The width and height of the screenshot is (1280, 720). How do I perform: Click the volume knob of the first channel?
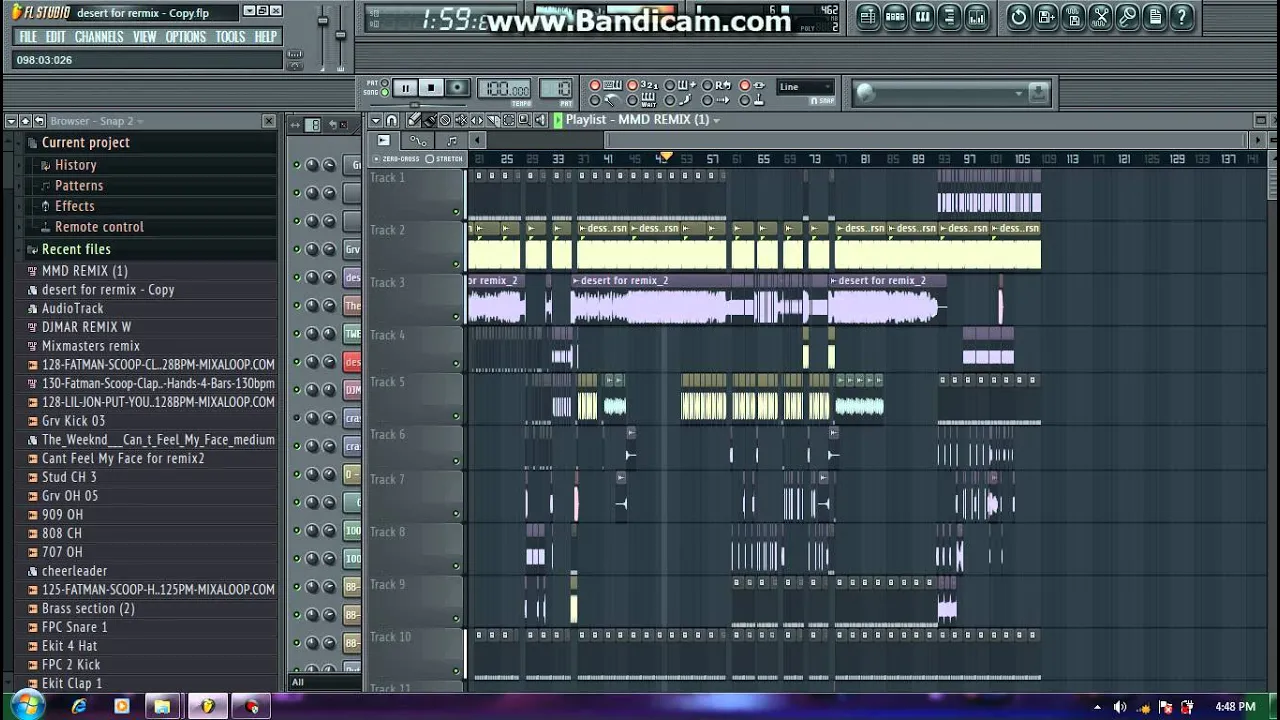coord(329,165)
